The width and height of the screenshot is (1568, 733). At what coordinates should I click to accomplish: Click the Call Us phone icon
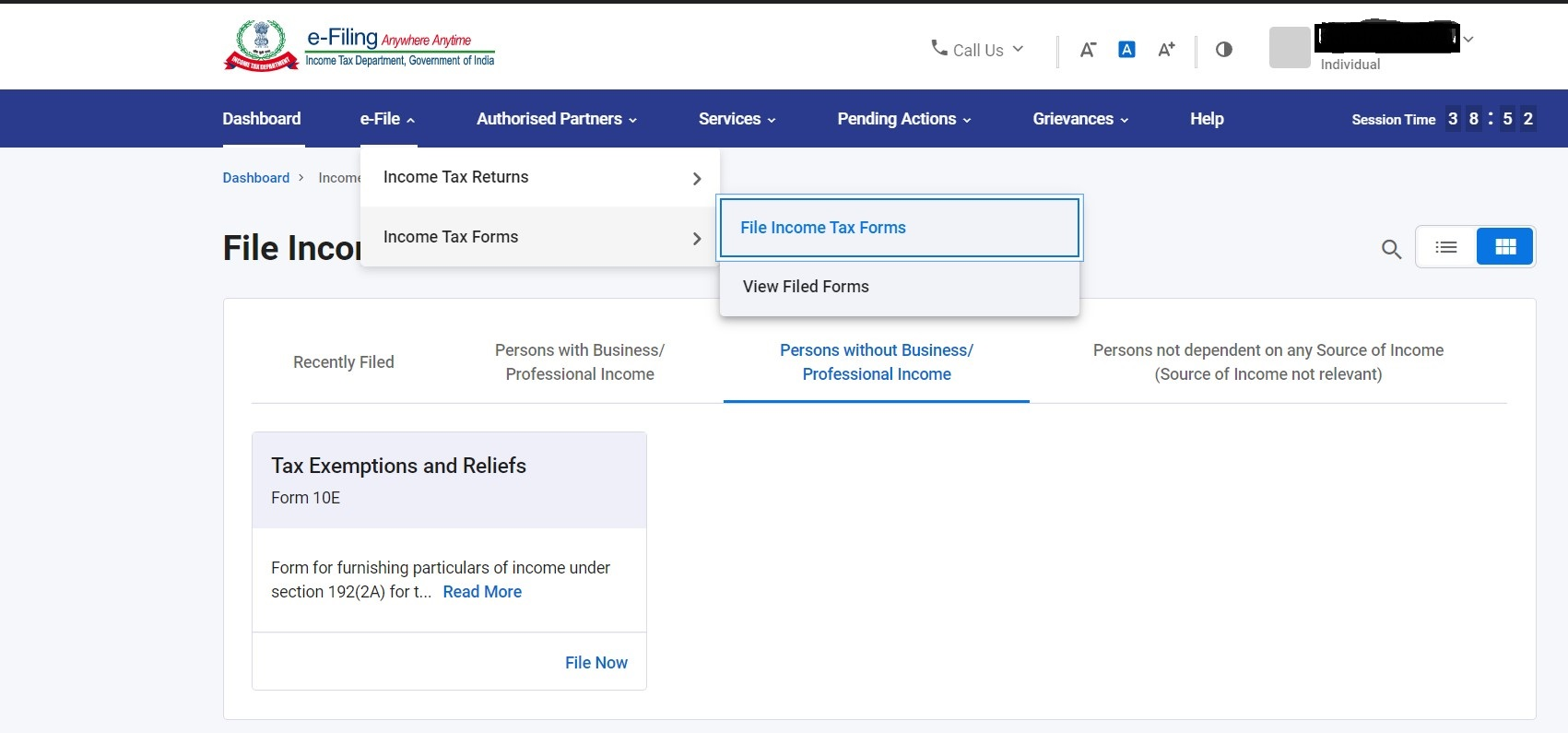pos(939,48)
